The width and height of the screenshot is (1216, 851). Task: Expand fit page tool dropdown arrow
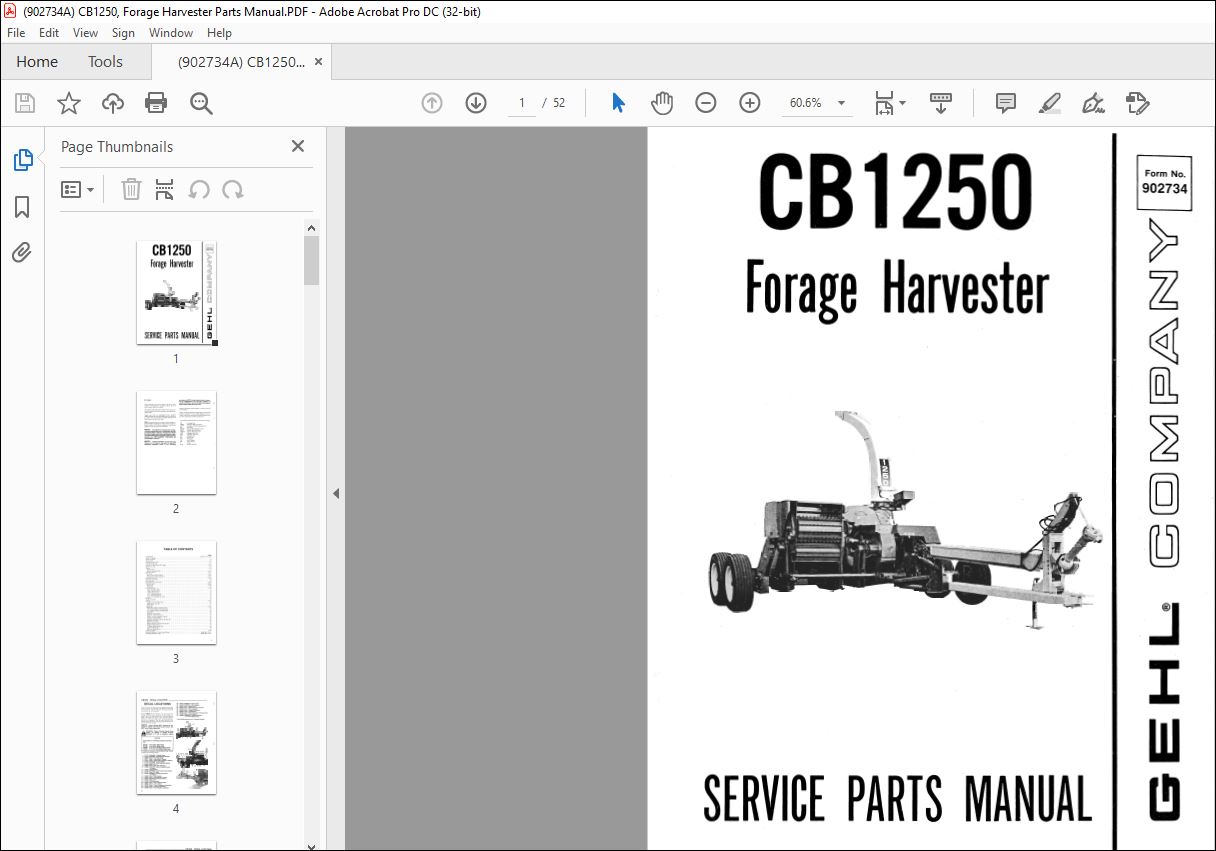[902, 103]
